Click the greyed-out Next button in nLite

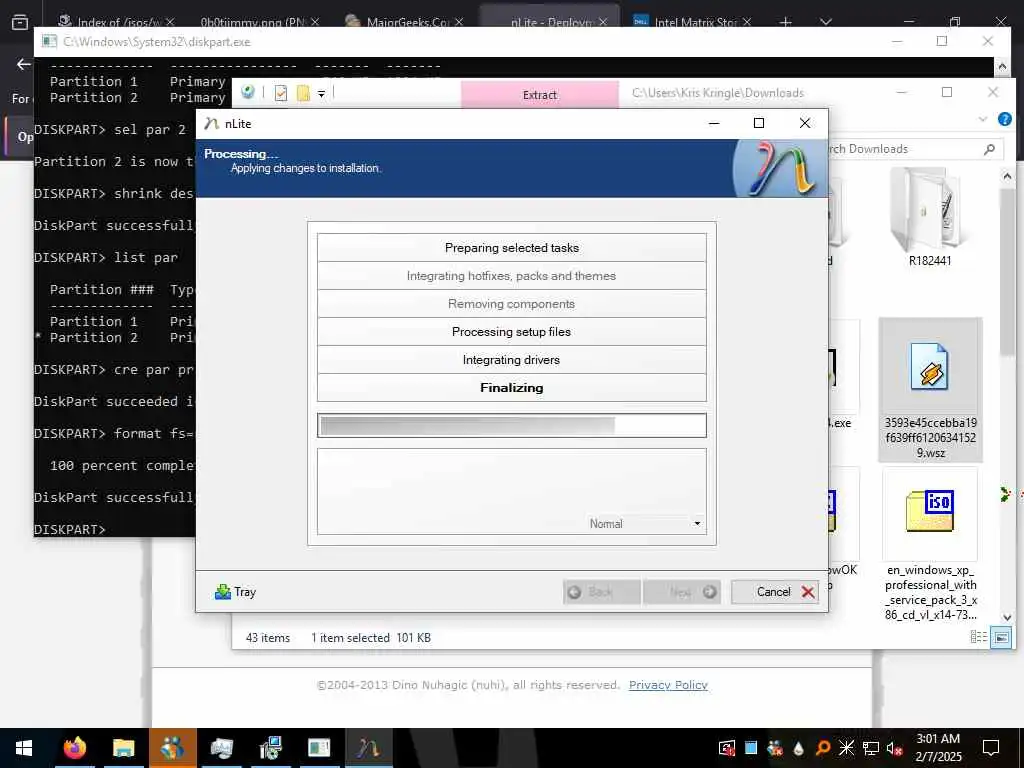point(682,592)
